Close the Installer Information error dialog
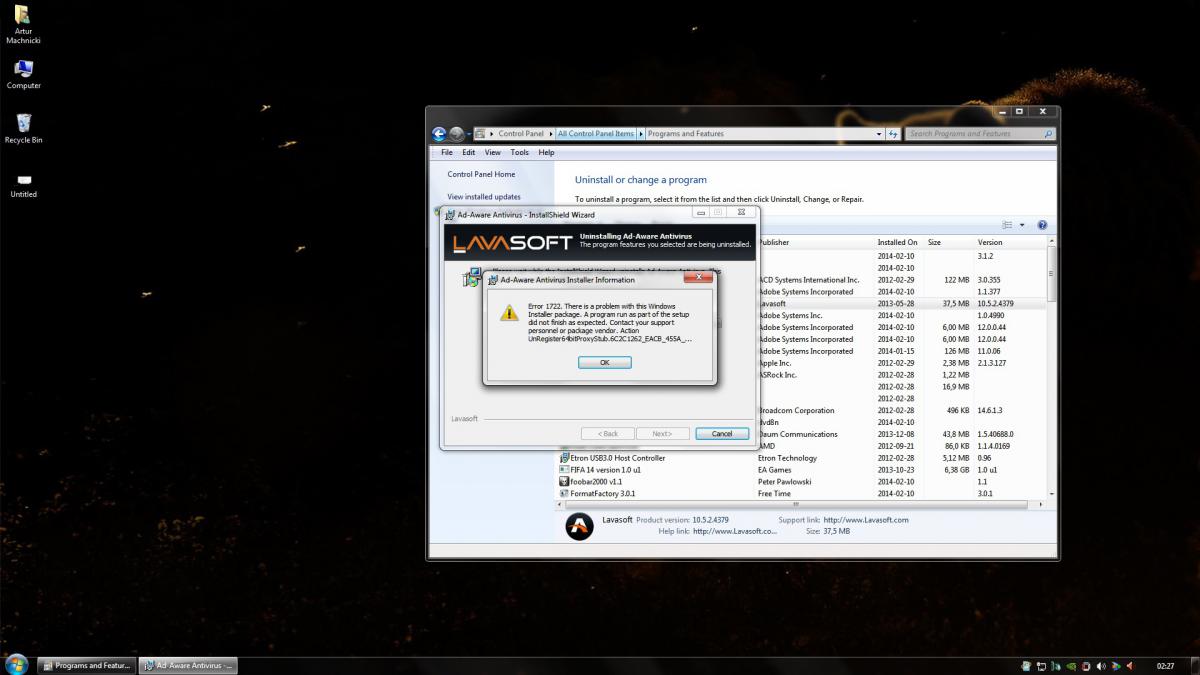Screen dimensions: 1200x675 (697, 278)
